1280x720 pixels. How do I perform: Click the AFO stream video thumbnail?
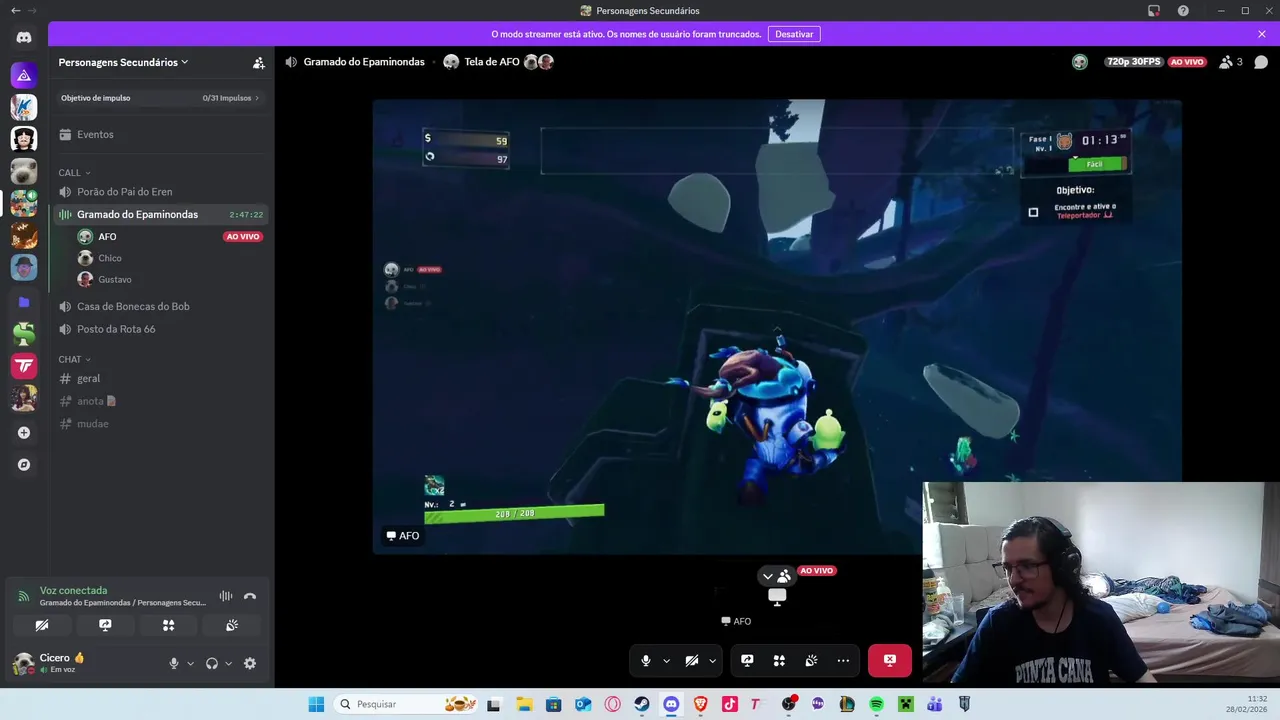(777, 596)
